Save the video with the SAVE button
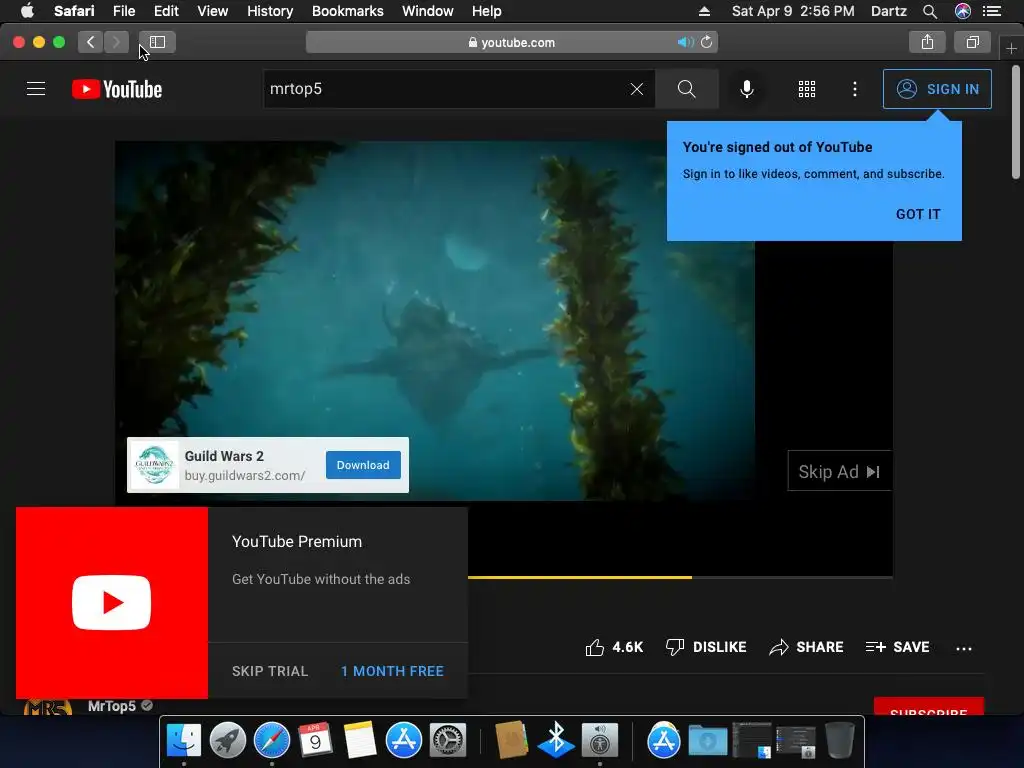This screenshot has width=1024, height=768. [897, 647]
